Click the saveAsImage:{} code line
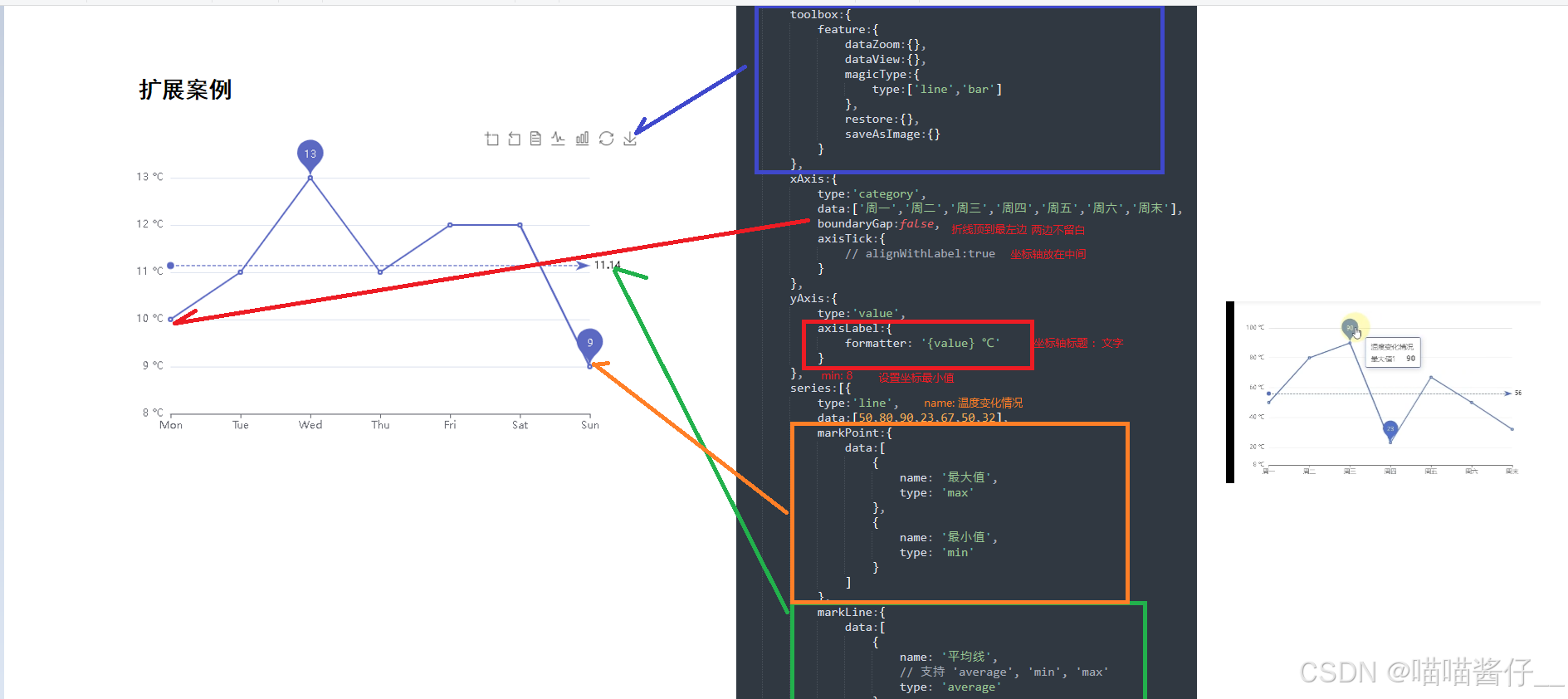This screenshot has width=1568, height=699. pyautogui.click(x=892, y=134)
